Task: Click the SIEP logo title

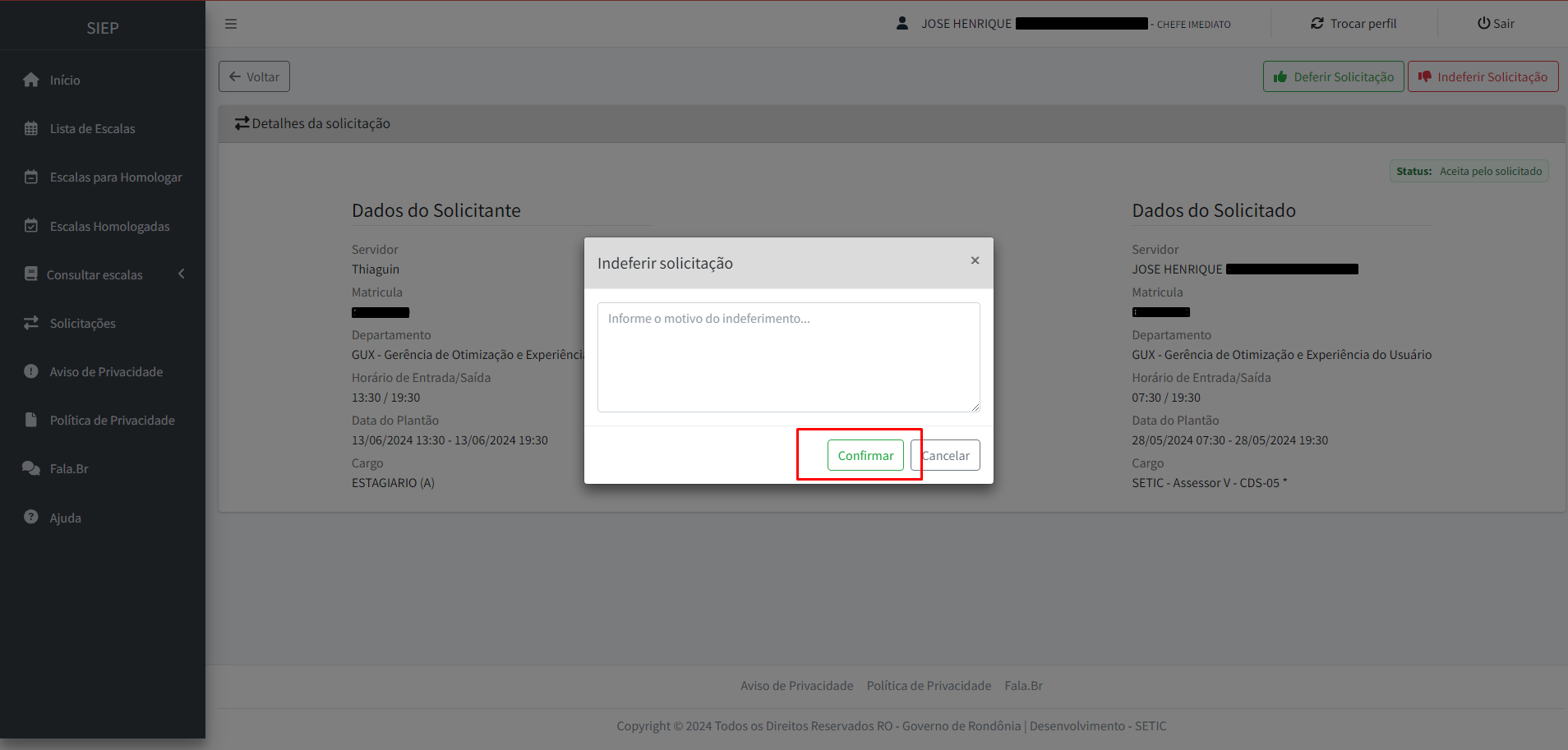Action: 103,28
